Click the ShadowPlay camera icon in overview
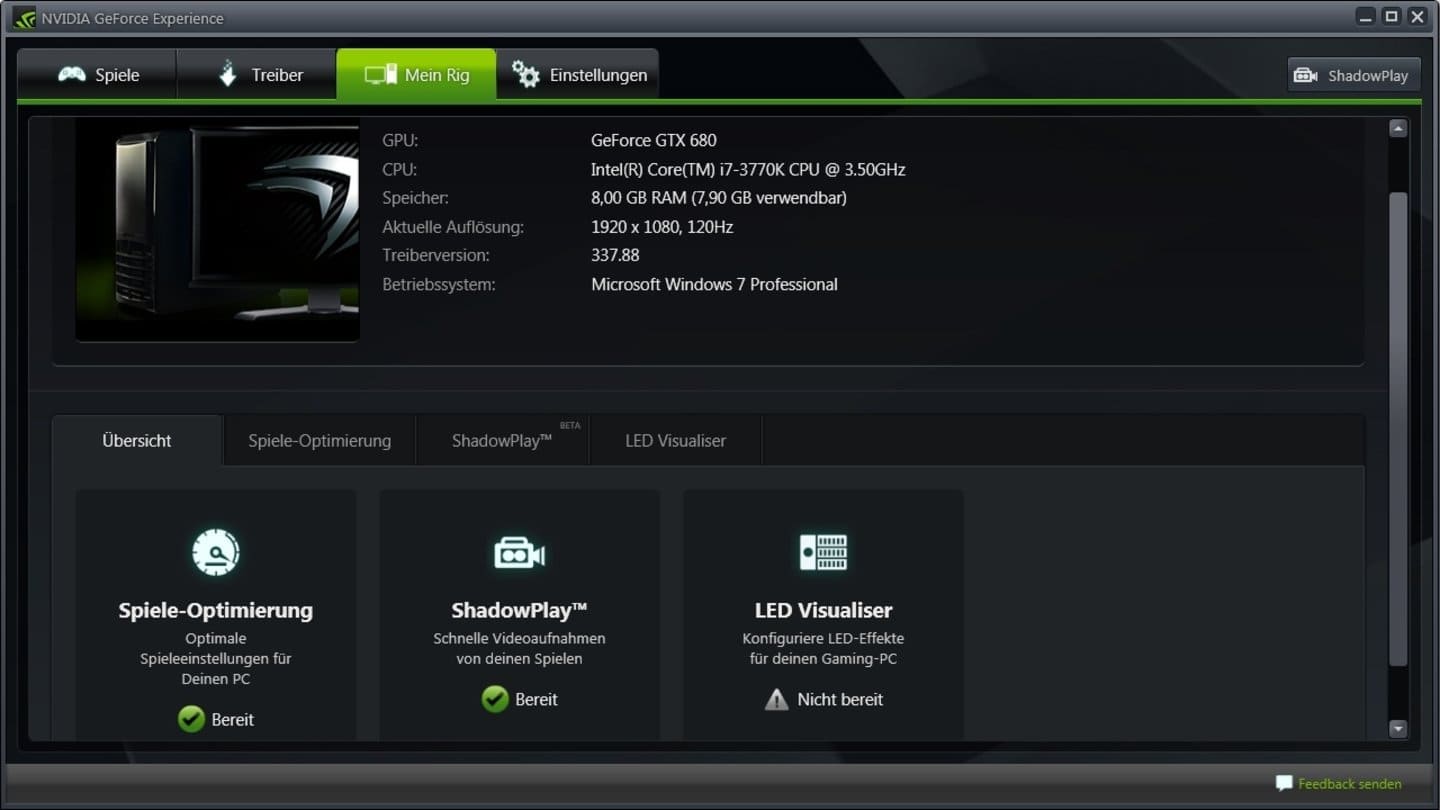1440x810 pixels. pyautogui.click(x=519, y=553)
